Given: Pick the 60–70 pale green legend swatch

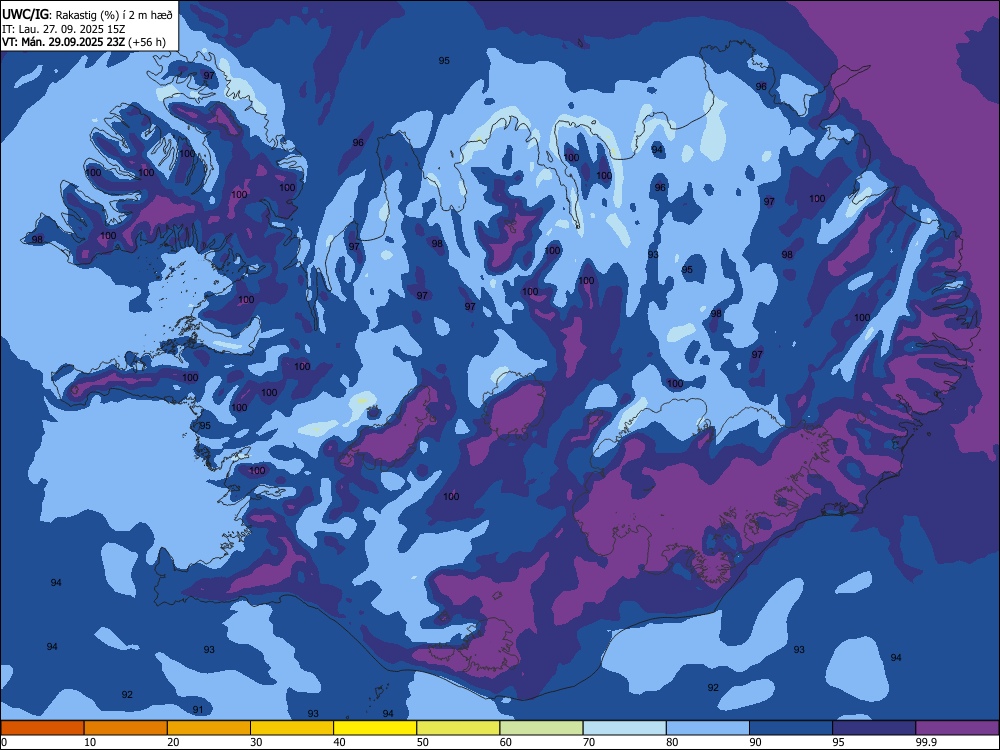Looking at the screenshot, I should (x=541, y=728).
